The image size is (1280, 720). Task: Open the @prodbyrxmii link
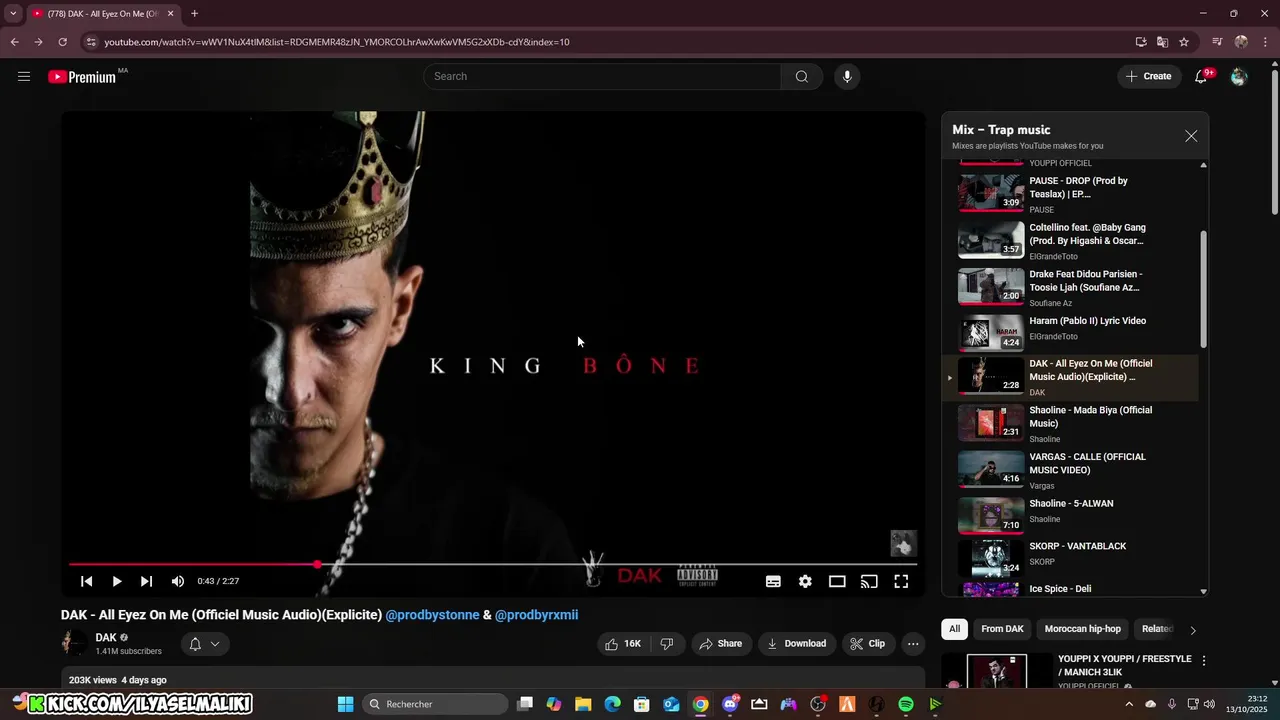[536, 615]
